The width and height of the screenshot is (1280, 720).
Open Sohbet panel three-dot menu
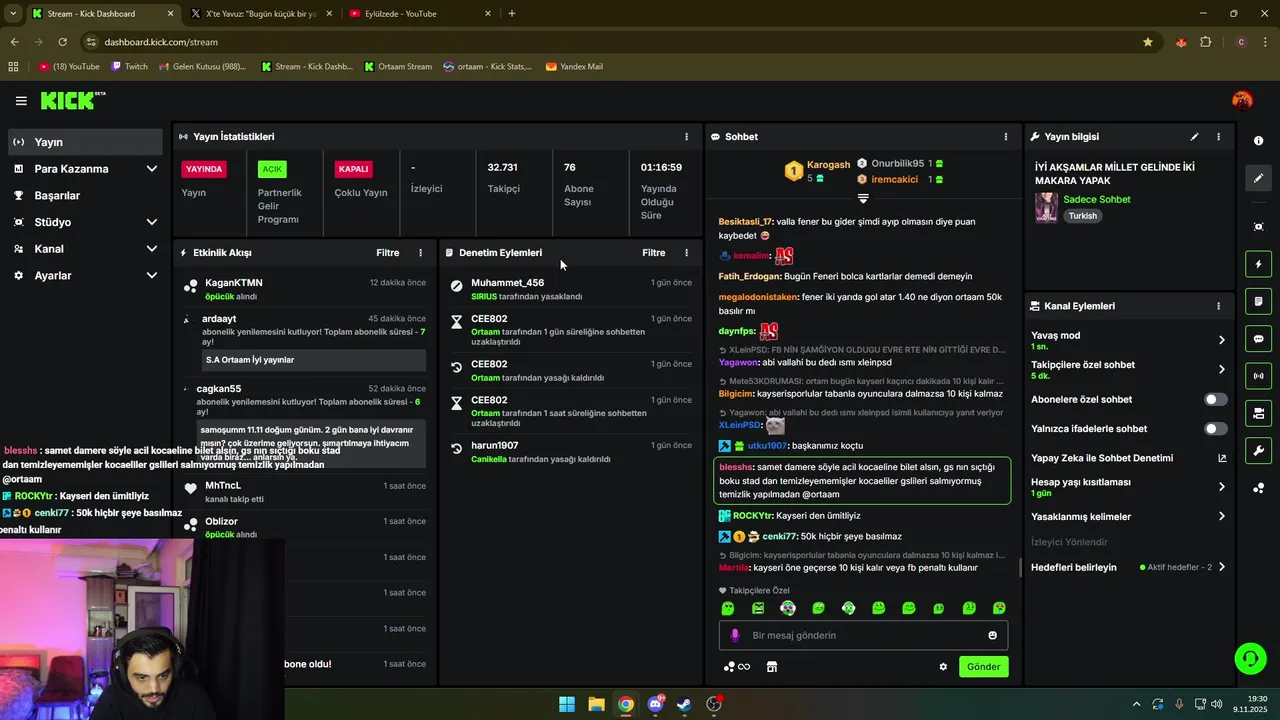click(1006, 137)
